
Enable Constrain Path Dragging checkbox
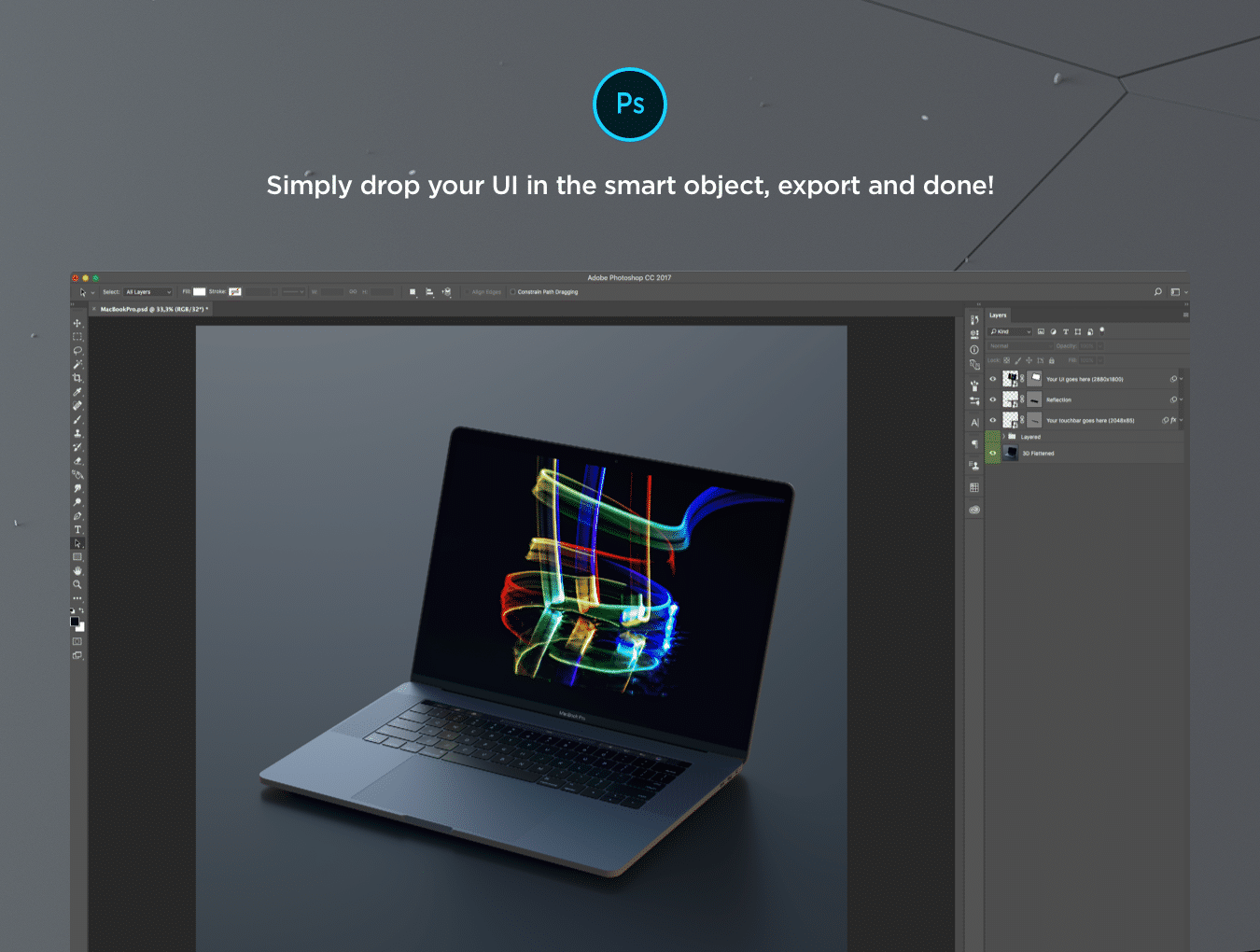pyautogui.click(x=512, y=292)
